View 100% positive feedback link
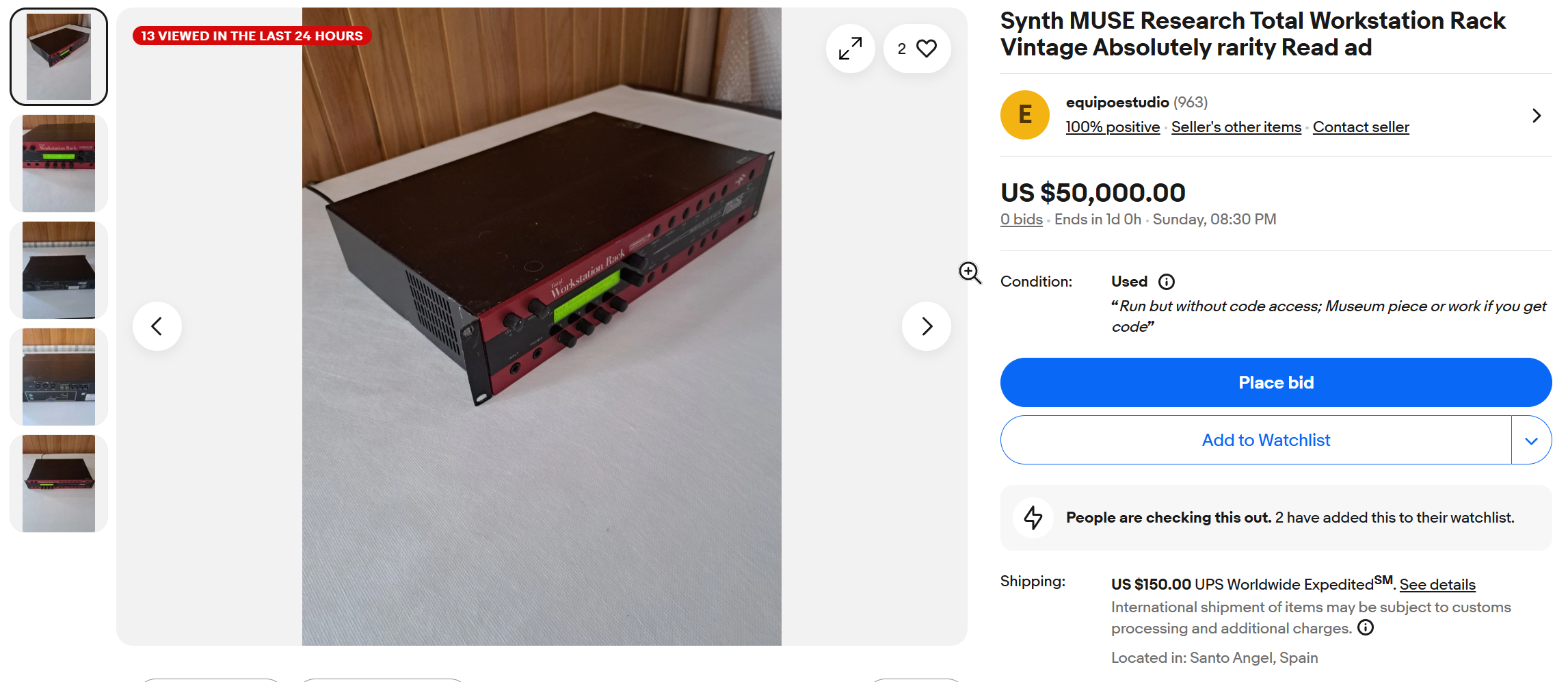The height and width of the screenshot is (682, 1568). (x=1112, y=127)
